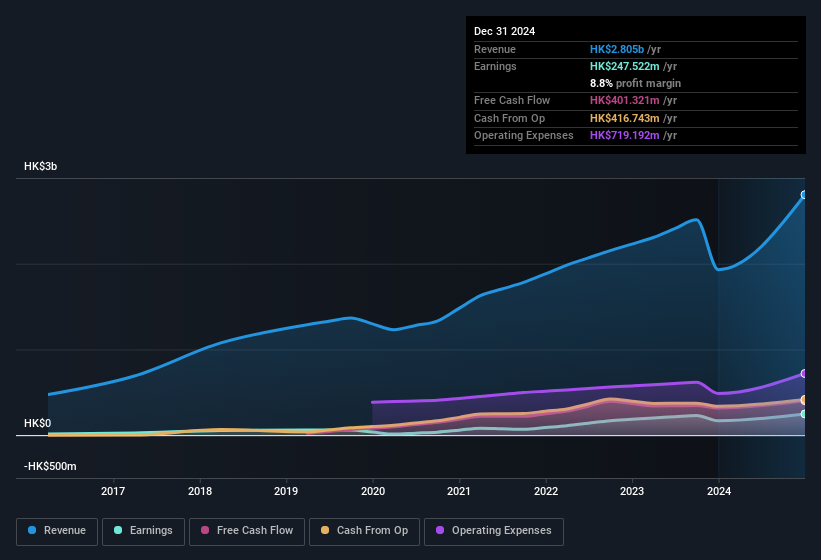Click the Free Cash Flow label in tooltip
This screenshot has width=821, height=560.
tap(512, 100)
